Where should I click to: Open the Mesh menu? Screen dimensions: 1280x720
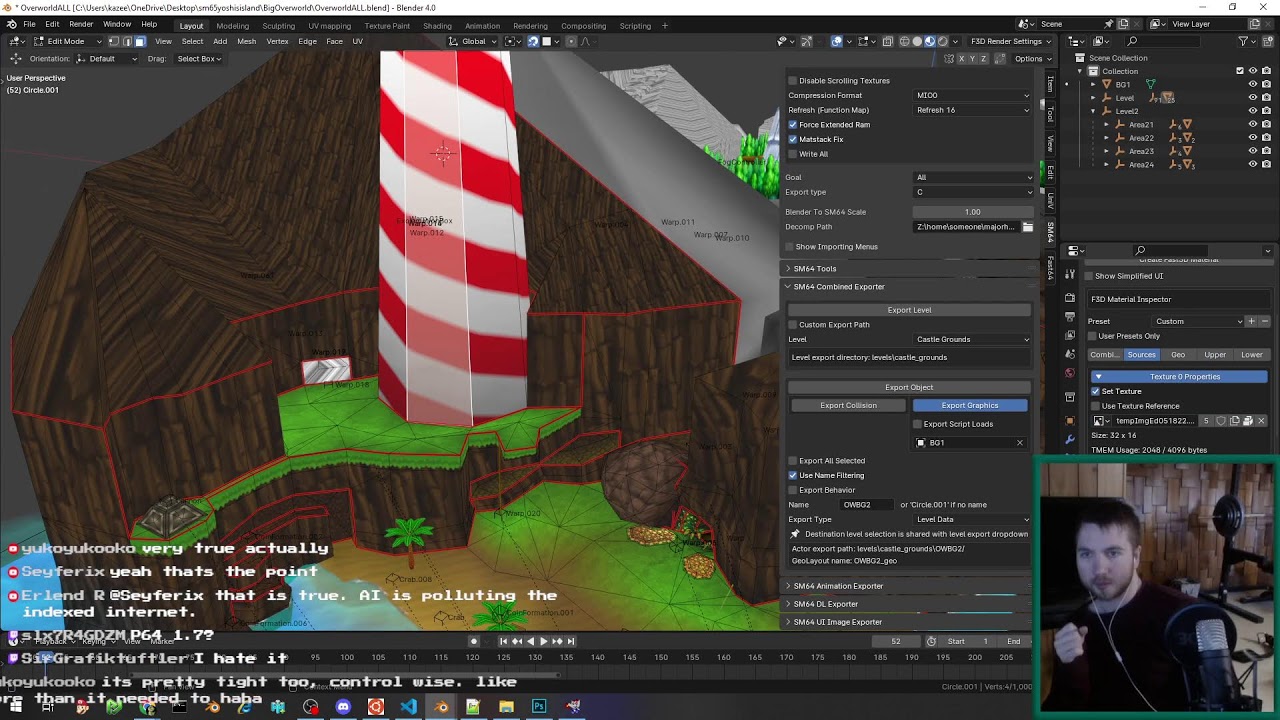tap(246, 41)
